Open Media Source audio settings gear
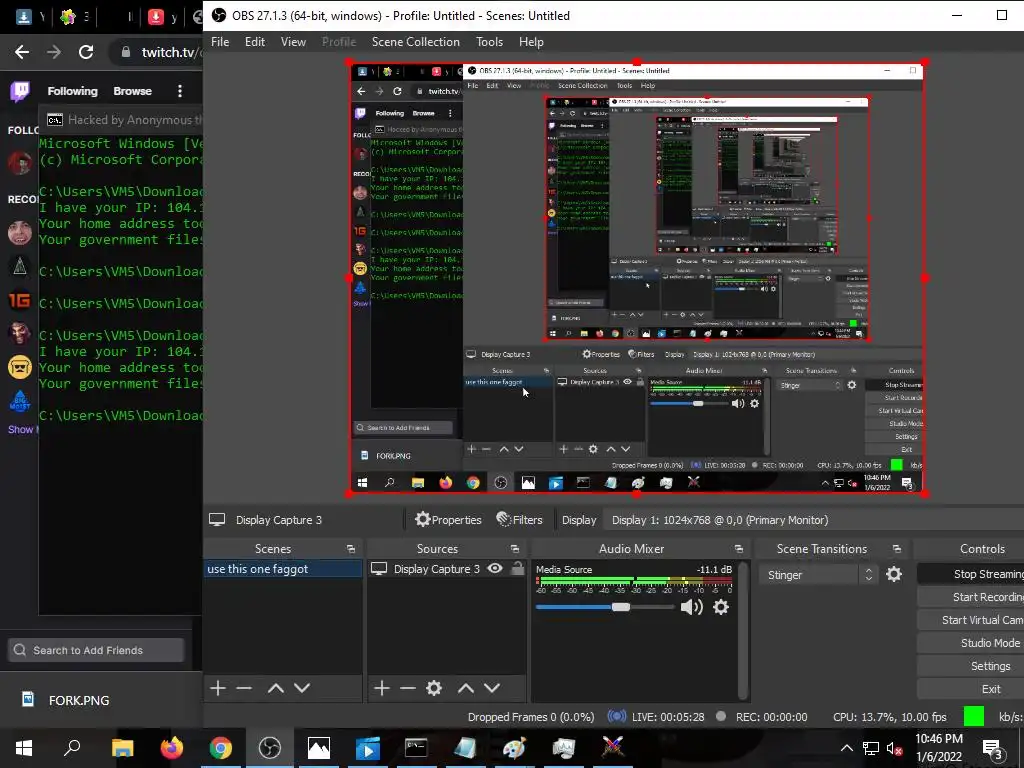The height and width of the screenshot is (768, 1024). (721, 607)
